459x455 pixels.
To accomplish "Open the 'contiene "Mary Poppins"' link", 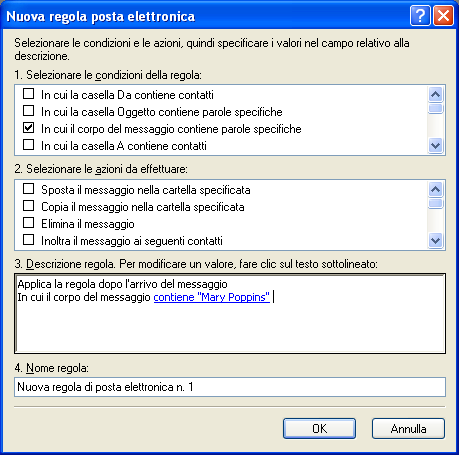I will tap(211, 297).
